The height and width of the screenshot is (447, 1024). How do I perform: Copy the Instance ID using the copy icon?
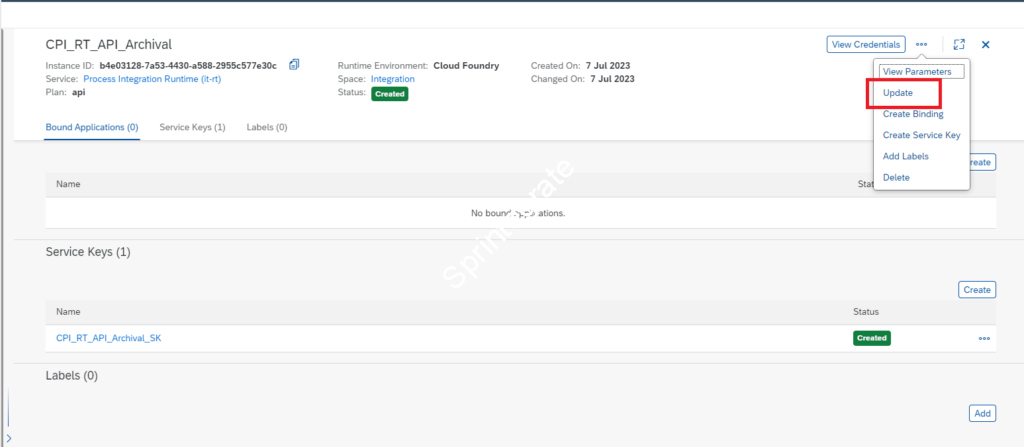pyautogui.click(x=294, y=65)
